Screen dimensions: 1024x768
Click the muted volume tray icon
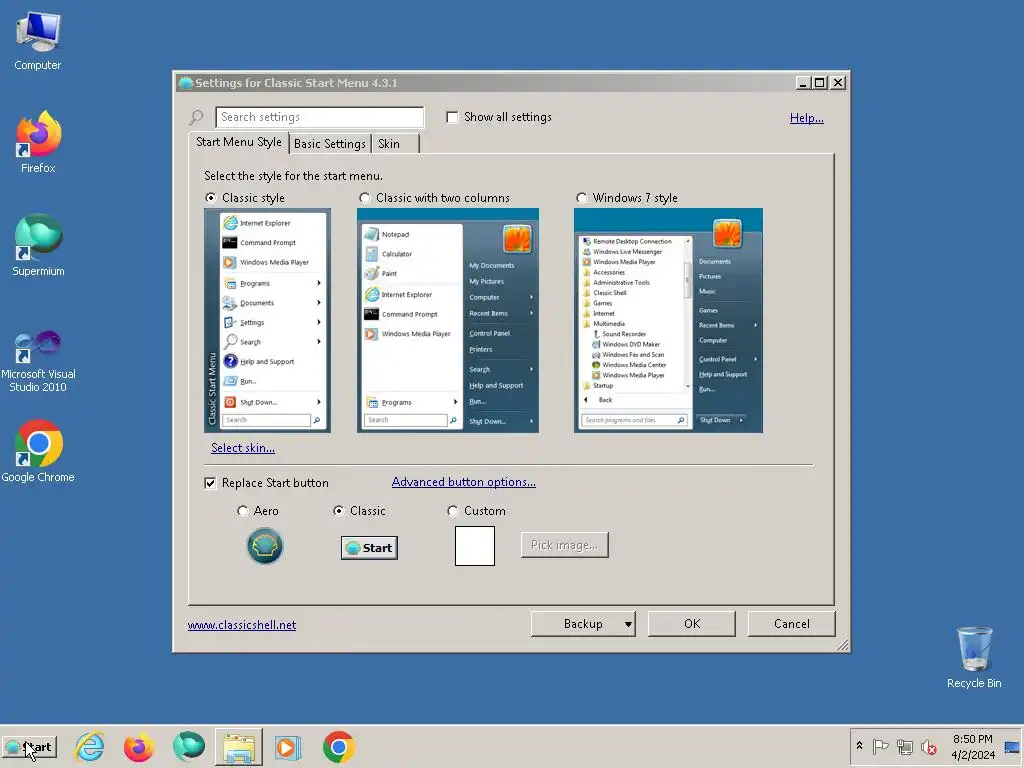click(x=928, y=746)
